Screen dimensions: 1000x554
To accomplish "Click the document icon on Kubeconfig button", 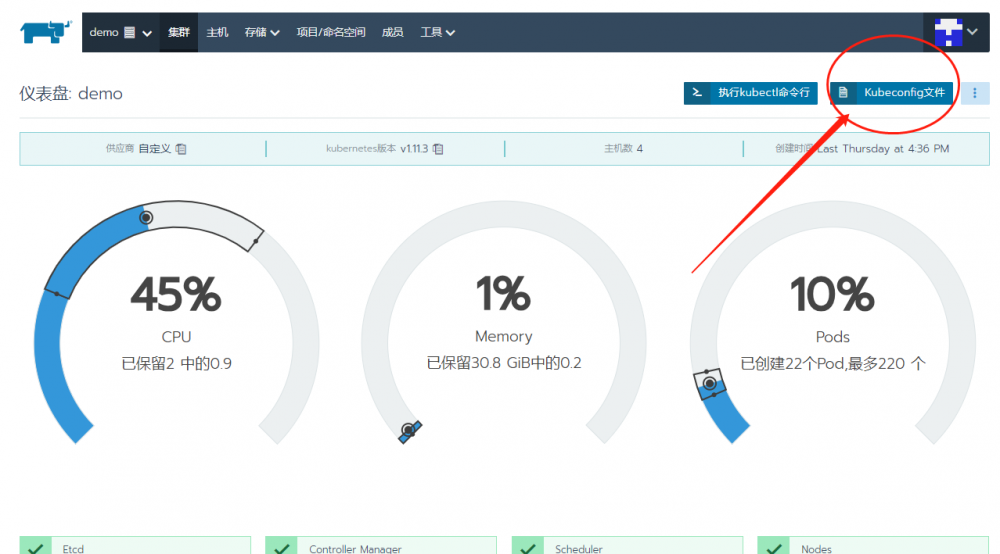I will [x=842, y=93].
